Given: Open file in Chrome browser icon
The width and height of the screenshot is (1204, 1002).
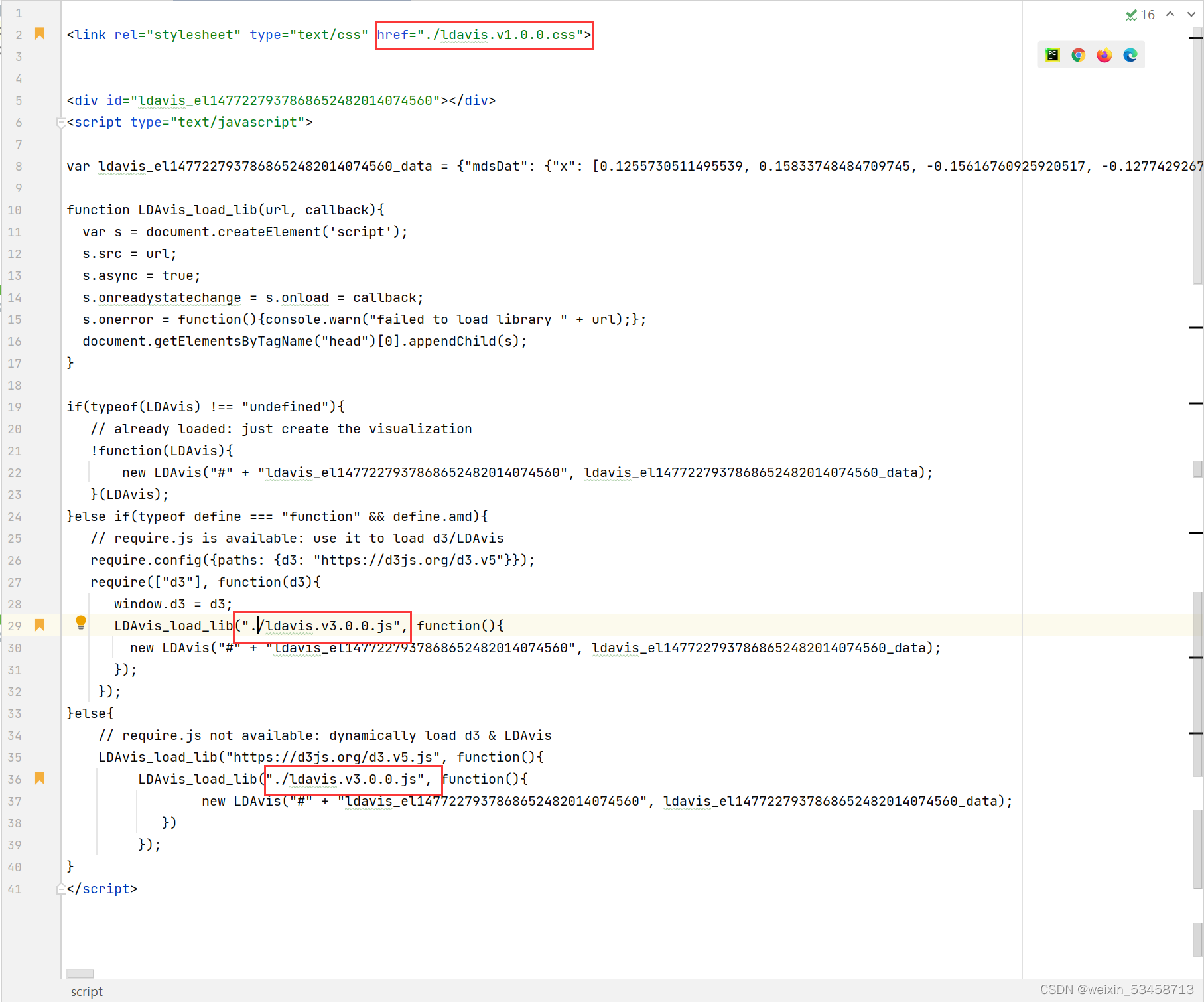Looking at the screenshot, I should point(1079,55).
